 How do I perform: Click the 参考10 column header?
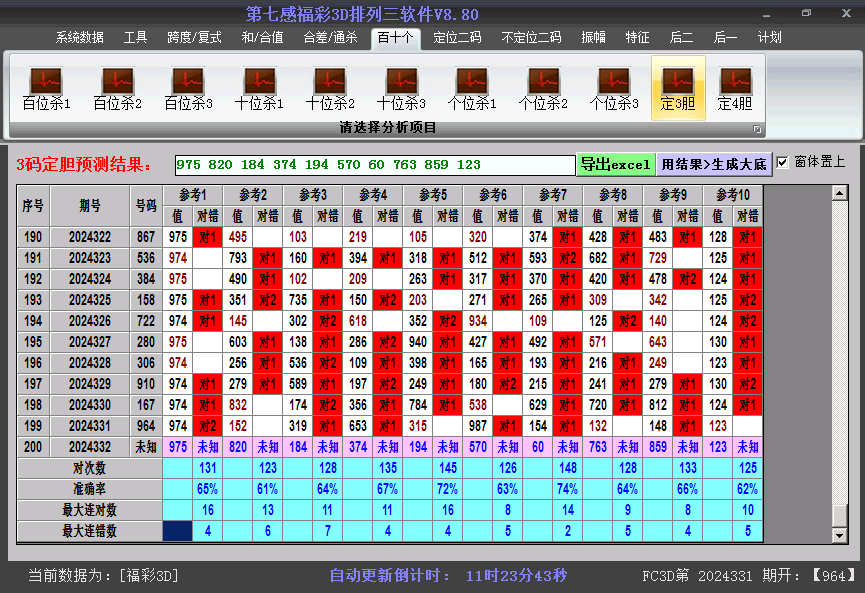(733, 195)
